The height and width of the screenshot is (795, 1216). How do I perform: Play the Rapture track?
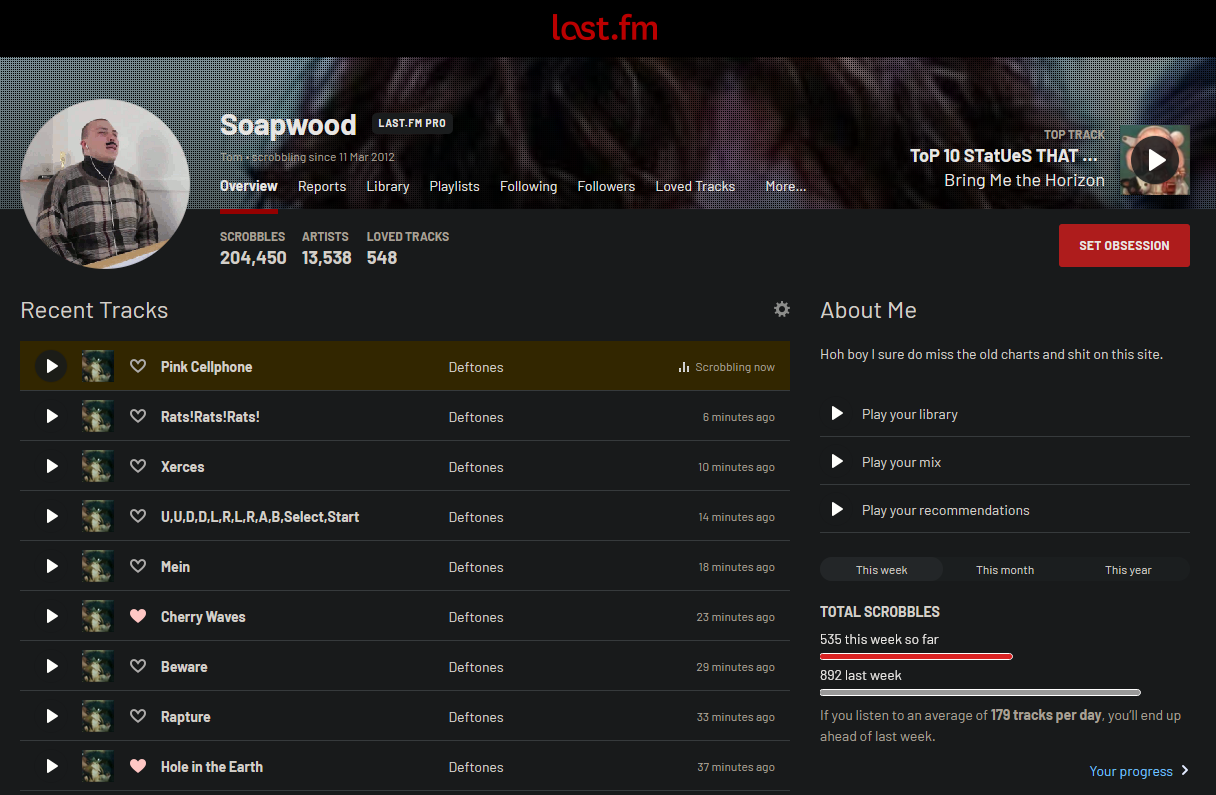(x=52, y=717)
